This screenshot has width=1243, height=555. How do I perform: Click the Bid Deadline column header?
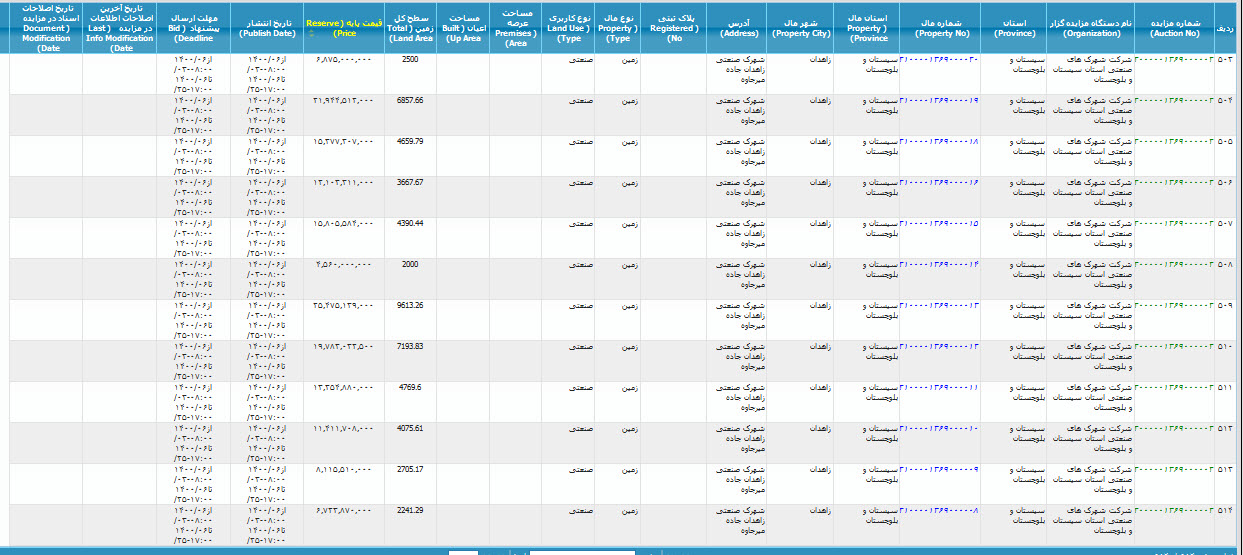(192, 26)
